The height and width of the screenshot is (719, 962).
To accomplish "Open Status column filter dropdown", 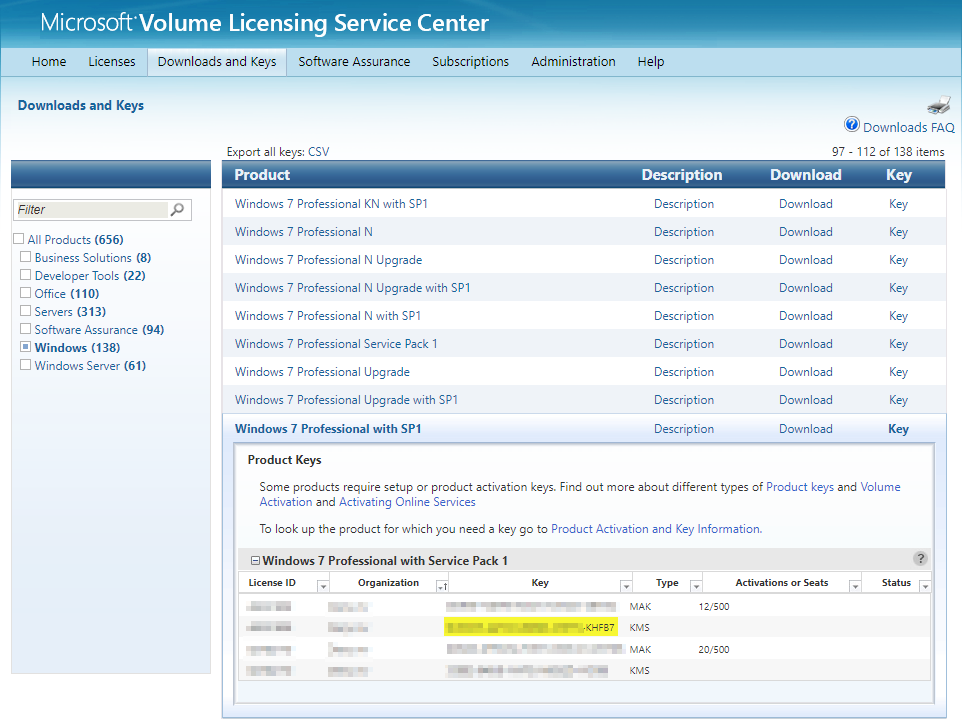I will (x=925, y=586).
